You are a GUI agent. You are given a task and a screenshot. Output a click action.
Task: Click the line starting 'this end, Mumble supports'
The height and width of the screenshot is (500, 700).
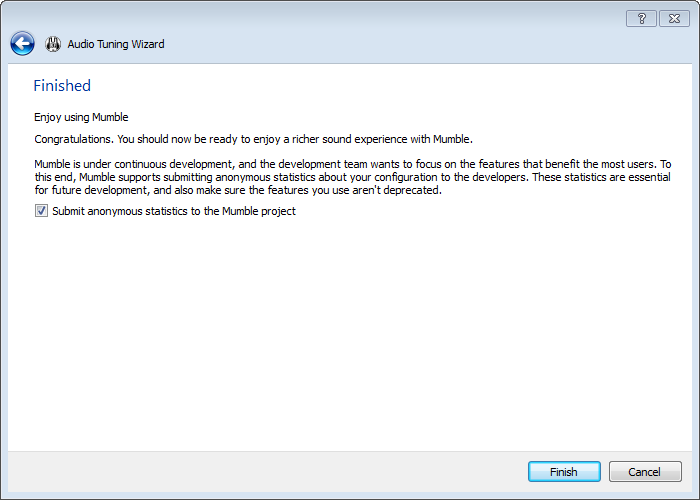tap(353, 177)
